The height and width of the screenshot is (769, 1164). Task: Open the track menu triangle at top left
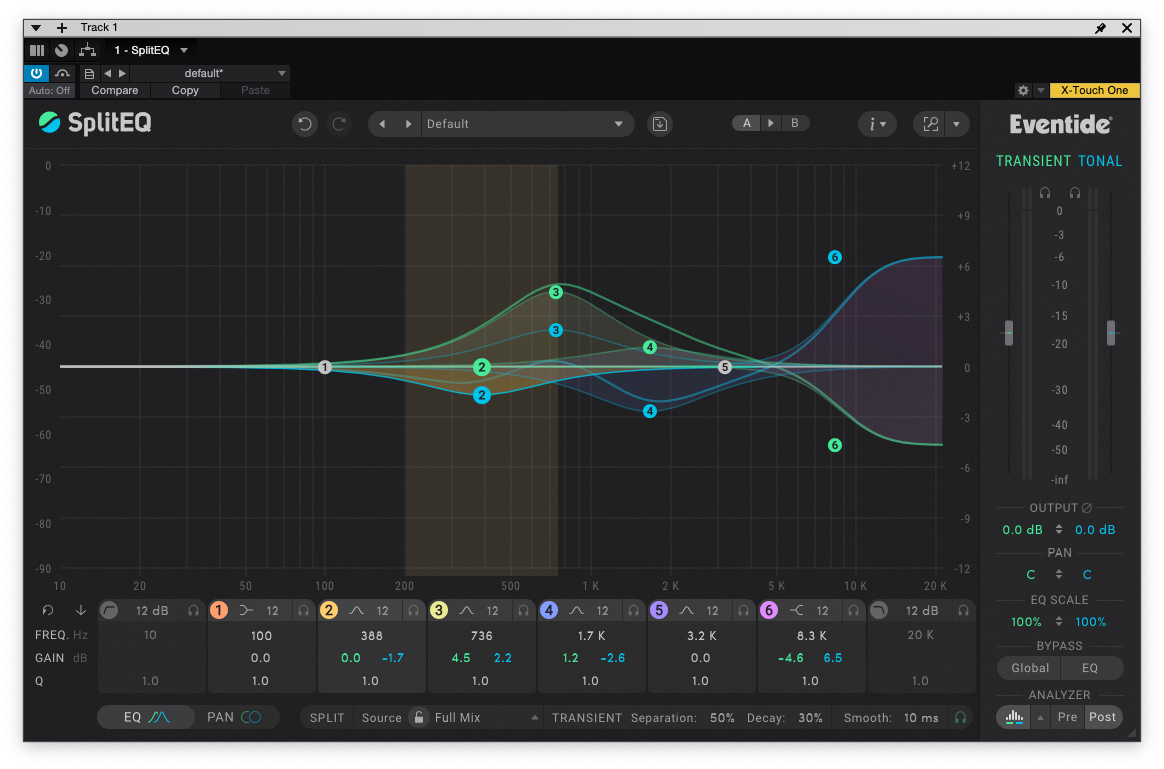click(36, 27)
